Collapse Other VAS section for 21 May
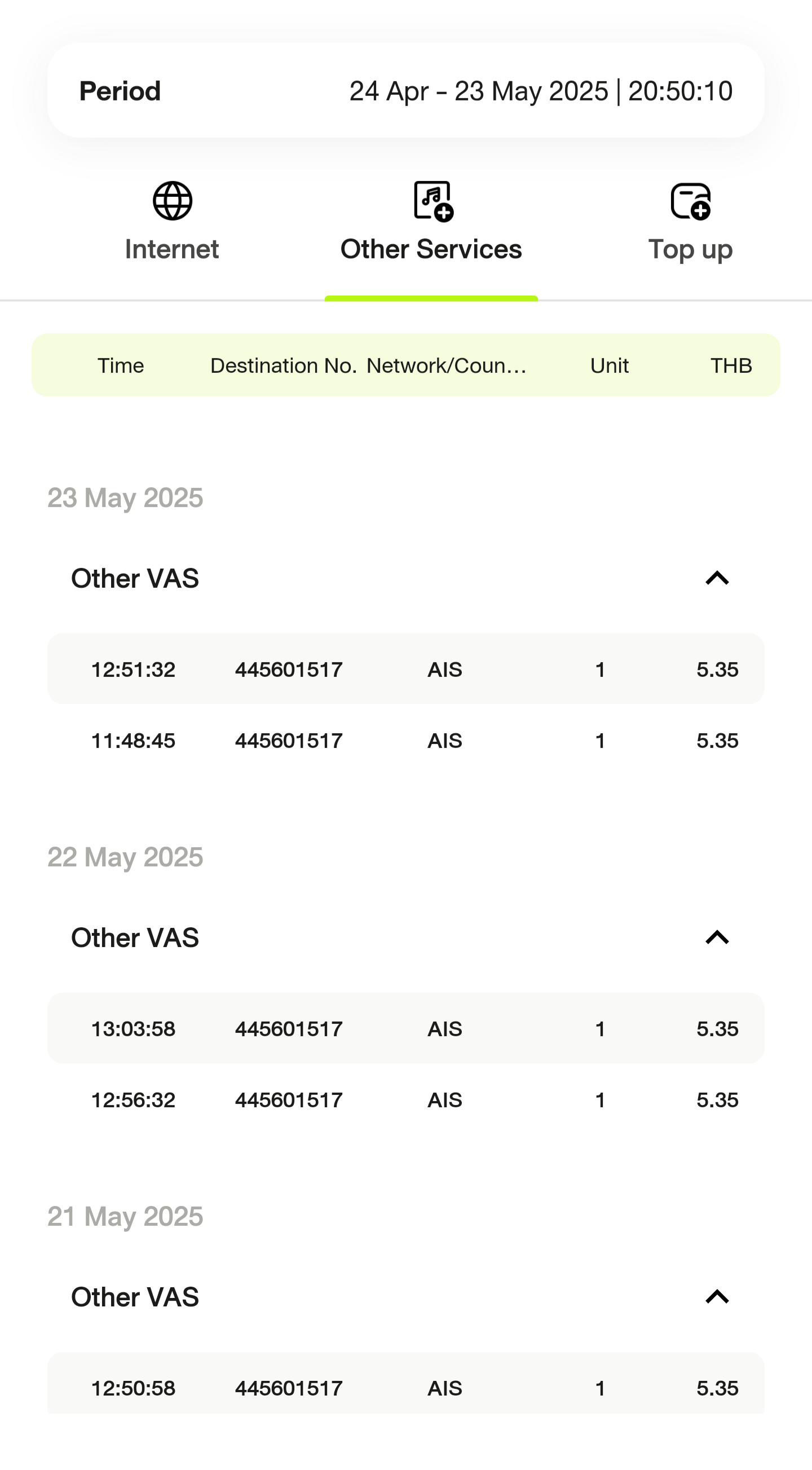 (717, 1297)
